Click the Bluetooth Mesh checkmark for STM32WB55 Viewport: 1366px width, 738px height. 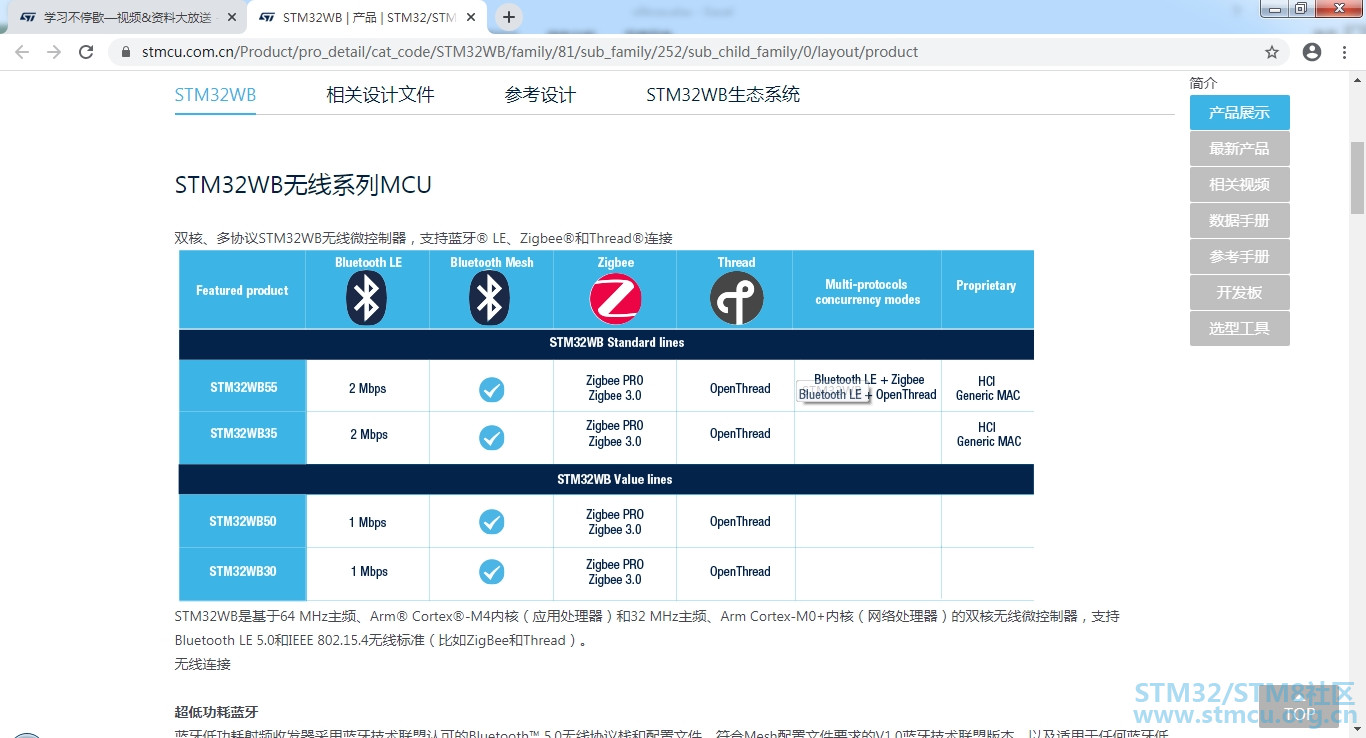(491, 390)
